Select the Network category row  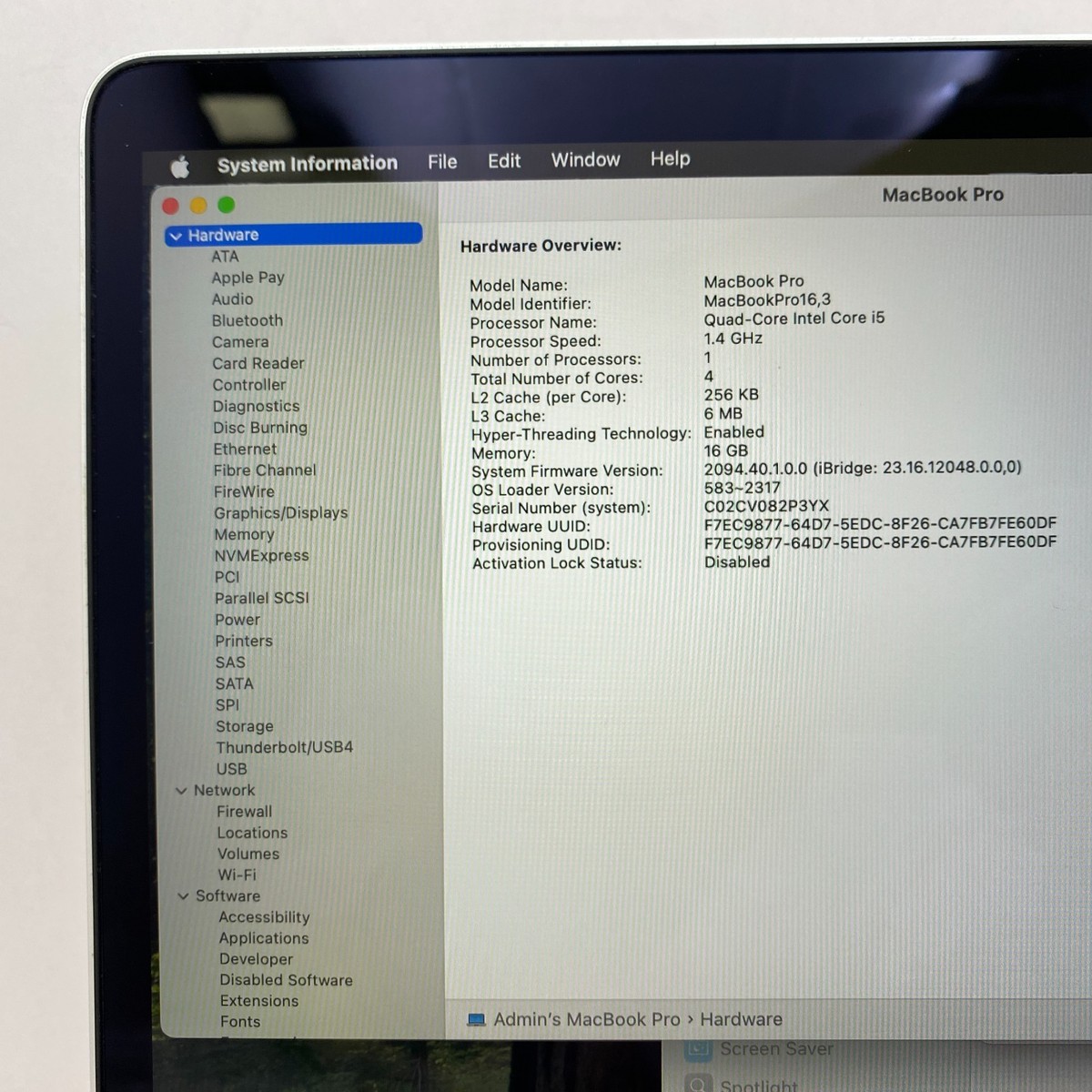click(224, 790)
